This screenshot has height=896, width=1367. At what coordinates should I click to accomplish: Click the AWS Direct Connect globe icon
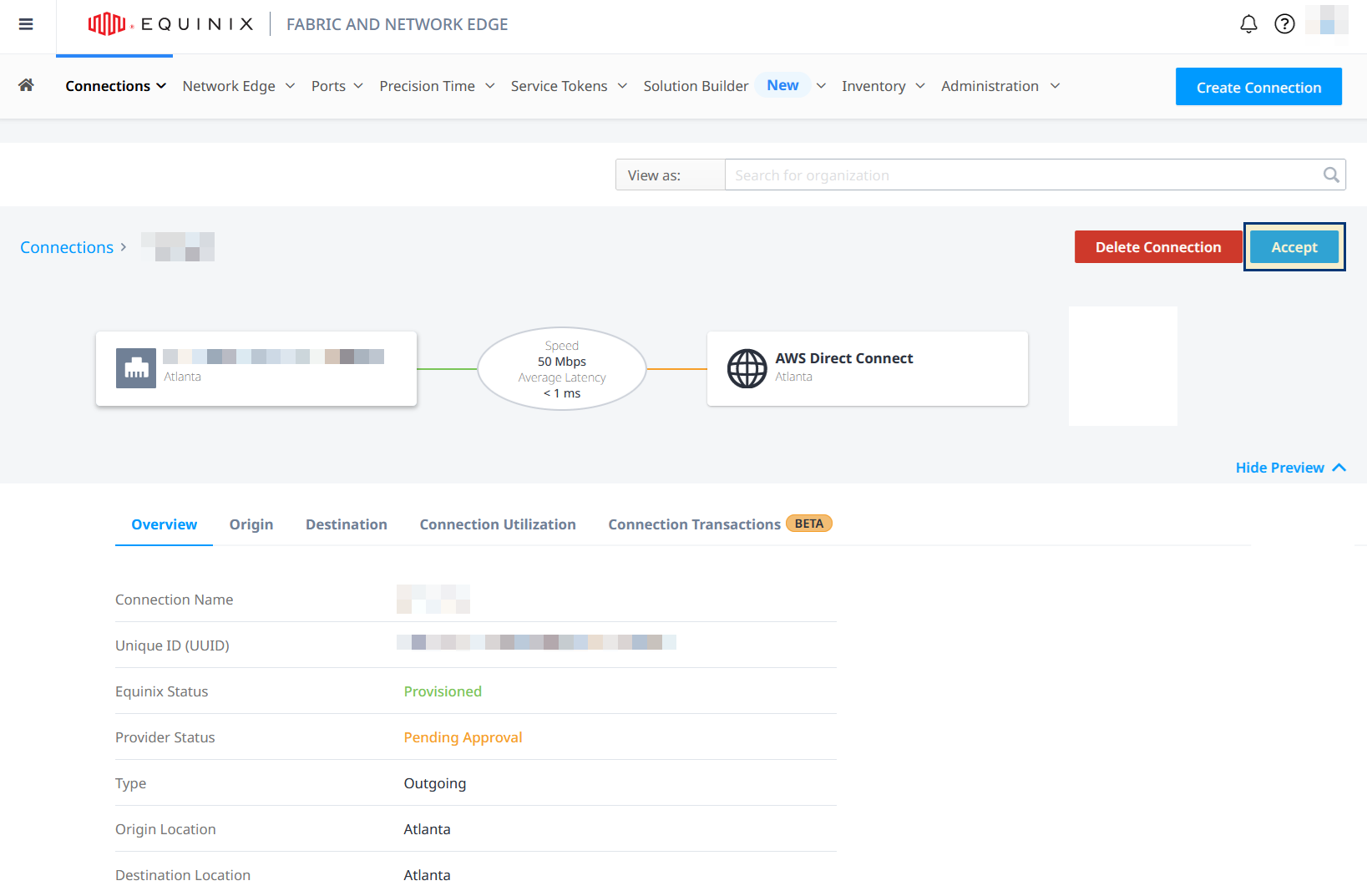click(x=747, y=368)
